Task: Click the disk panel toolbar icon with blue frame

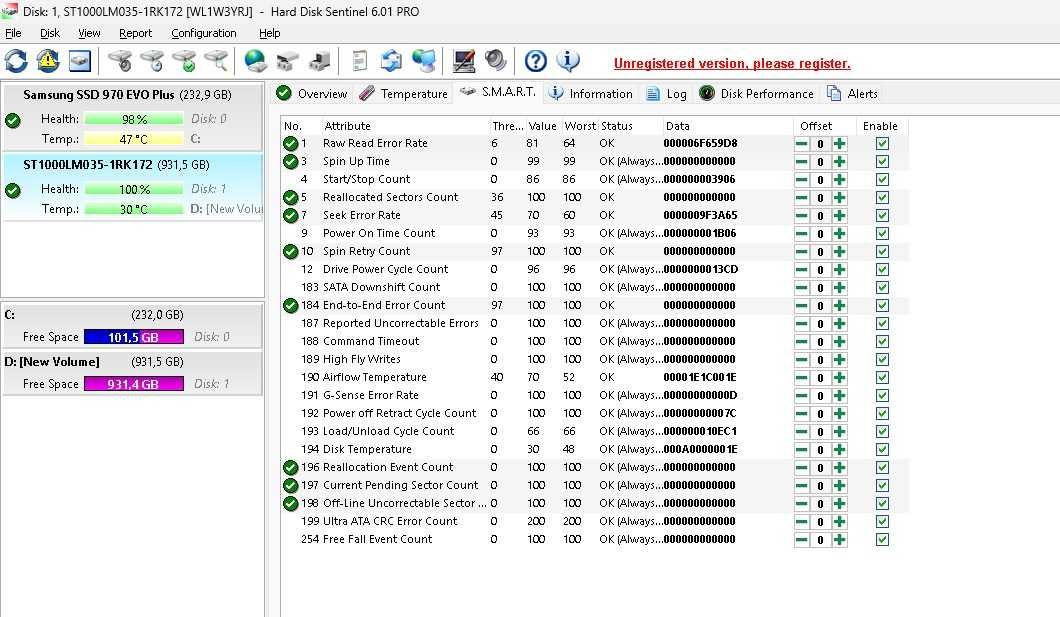Action: point(80,61)
